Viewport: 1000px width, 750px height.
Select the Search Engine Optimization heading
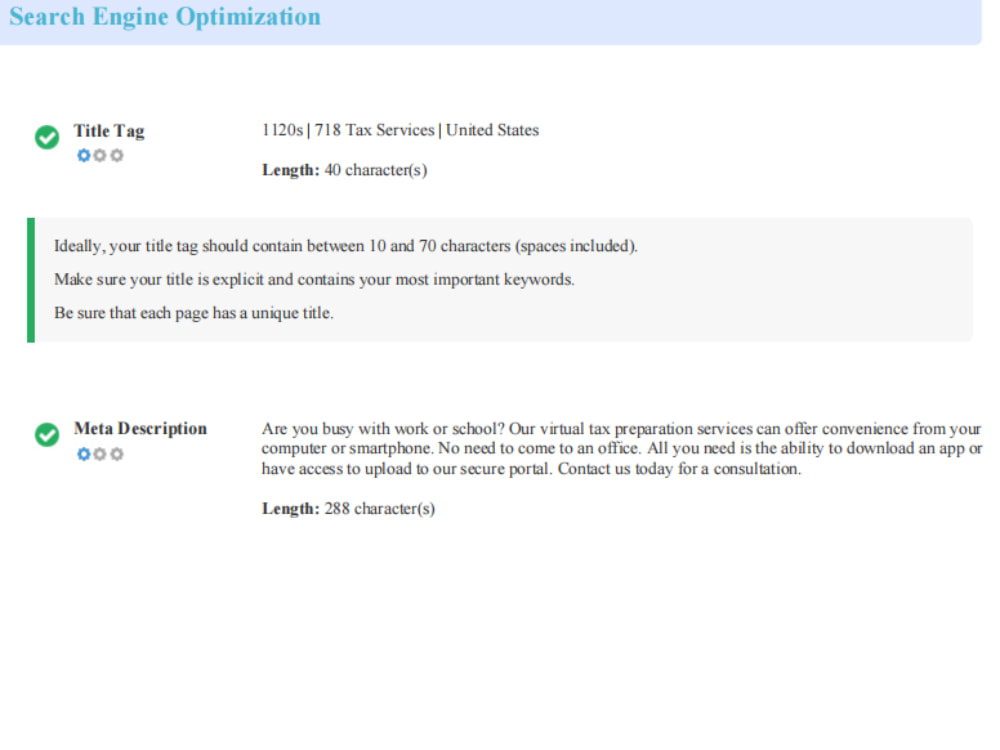tap(165, 17)
